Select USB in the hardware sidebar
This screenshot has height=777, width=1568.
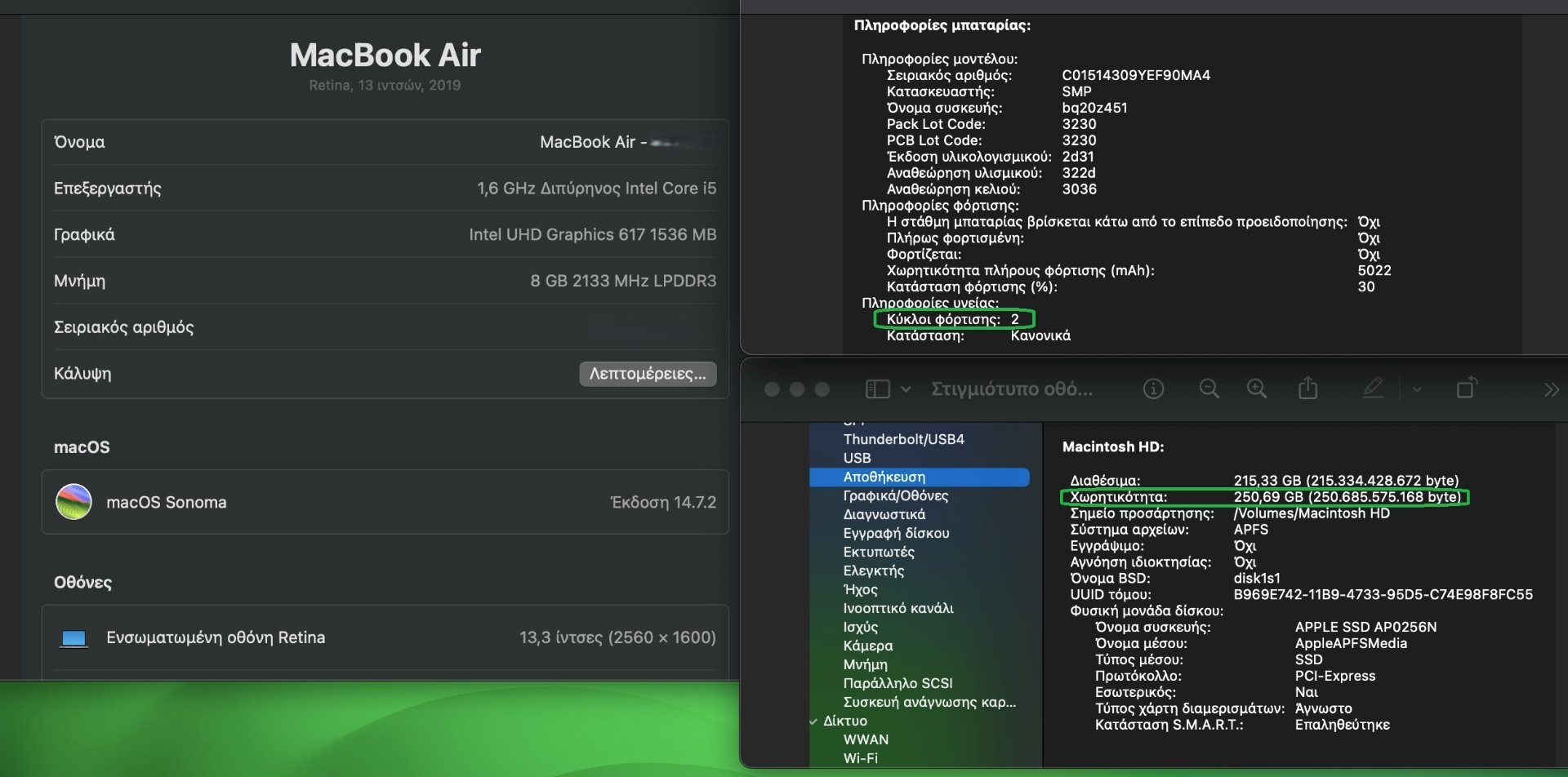(x=857, y=458)
